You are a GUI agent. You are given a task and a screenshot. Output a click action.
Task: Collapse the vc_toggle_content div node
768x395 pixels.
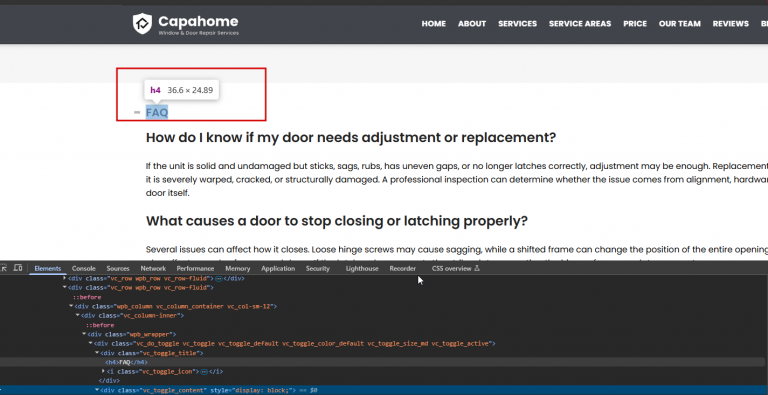click(x=97, y=390)
